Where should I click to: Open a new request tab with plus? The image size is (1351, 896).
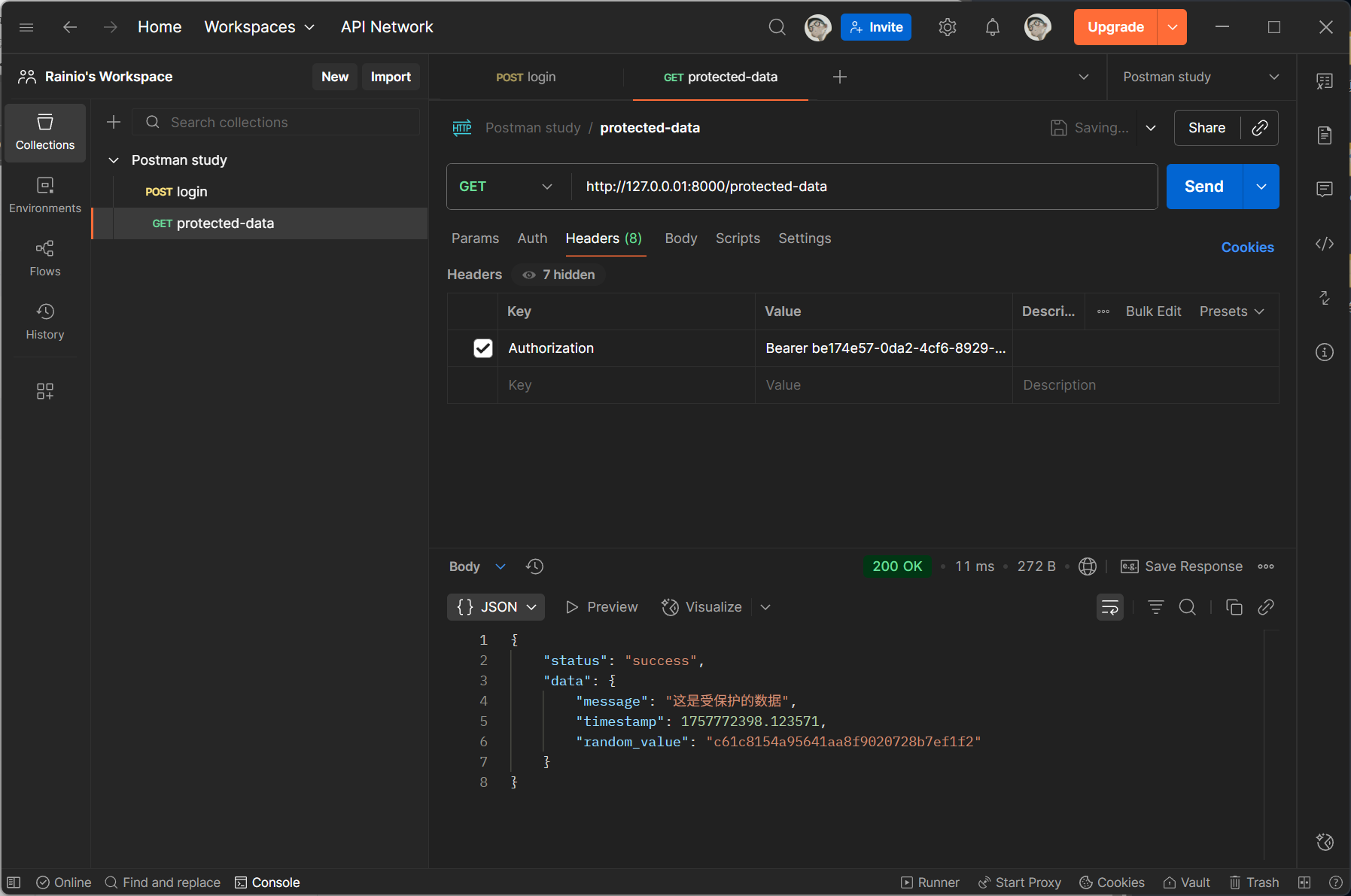click(x=840, y=77)
